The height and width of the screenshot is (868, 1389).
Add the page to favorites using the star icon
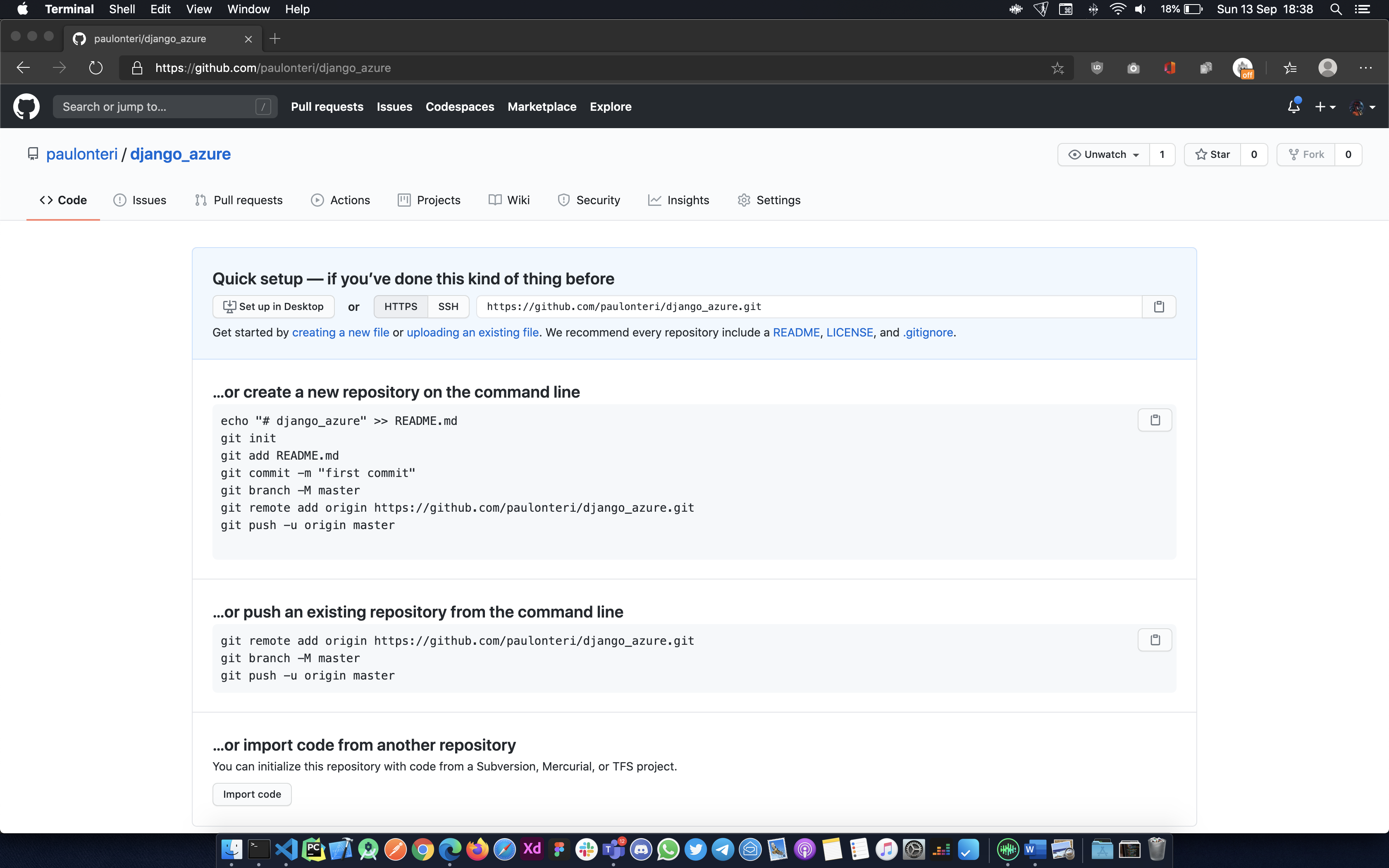click(x=1057, y=68)
